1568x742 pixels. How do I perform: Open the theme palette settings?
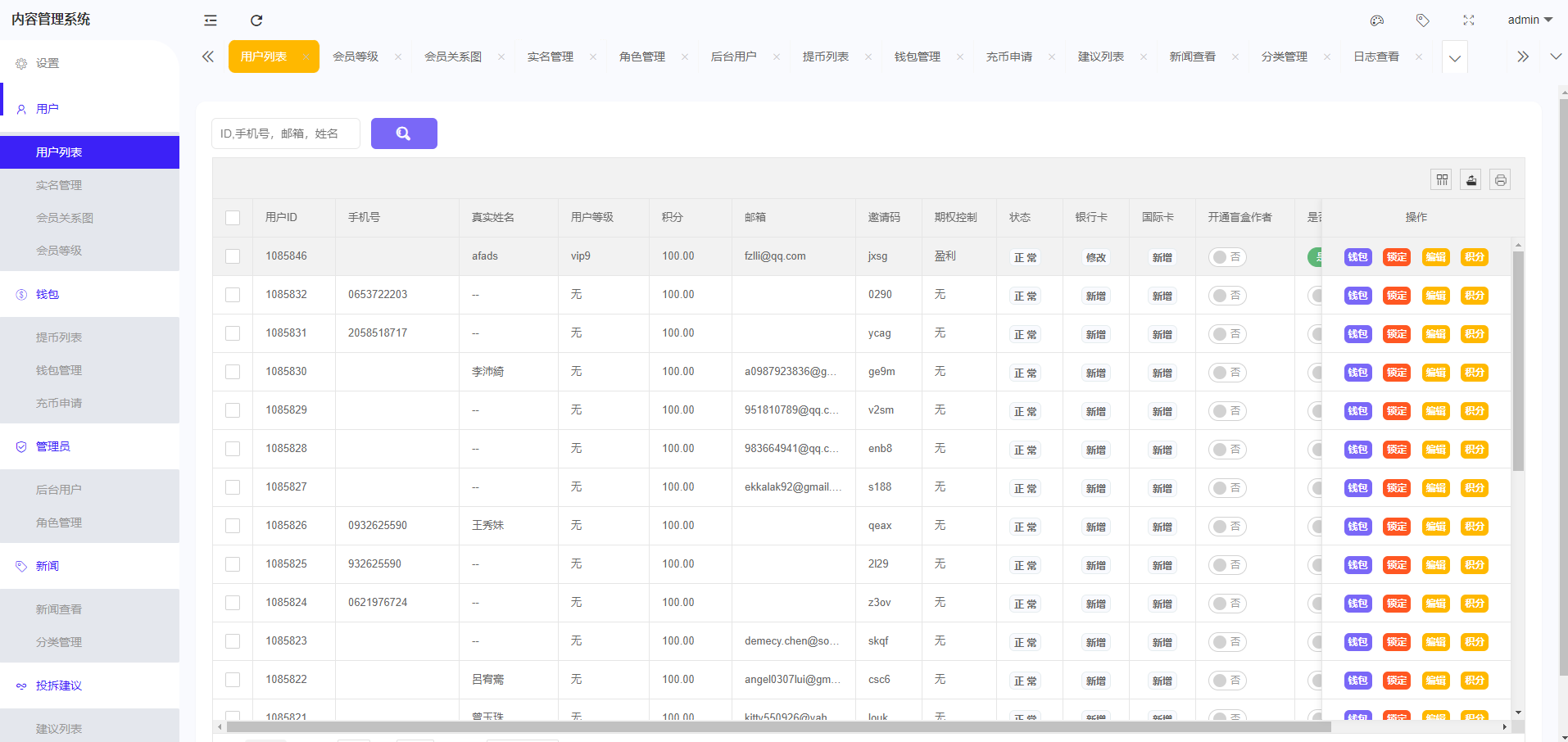(x=1377, y=20)
